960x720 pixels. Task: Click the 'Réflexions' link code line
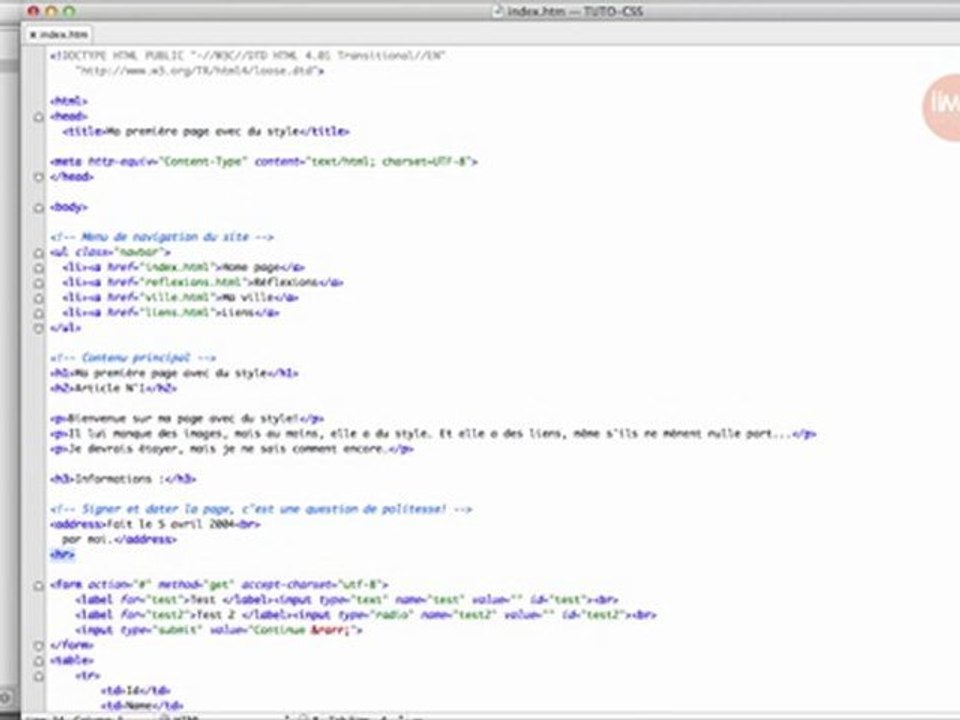tap(203, 282)
